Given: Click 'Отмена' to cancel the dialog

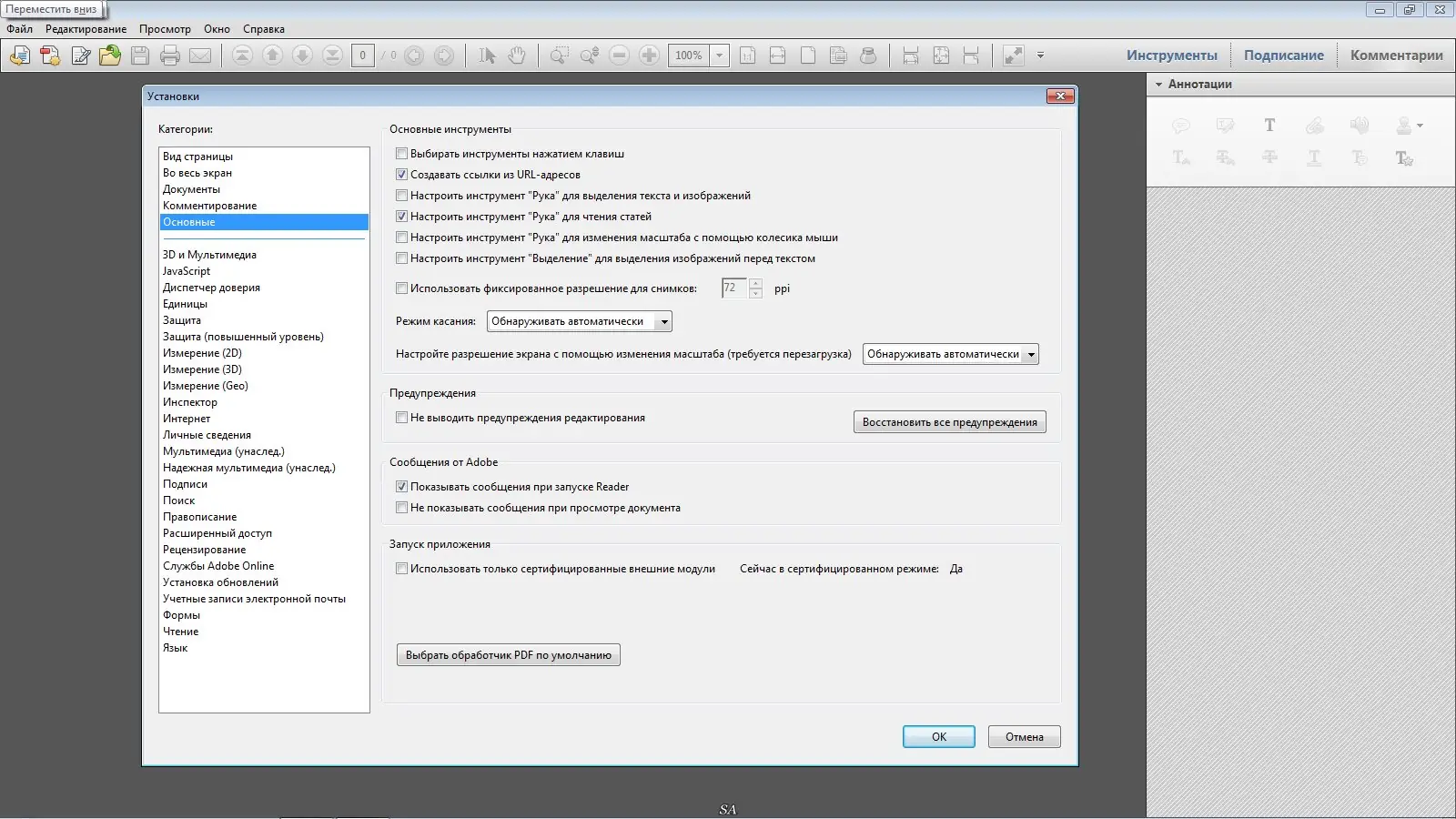Looking at the screenshot, I should [1025, 737].
